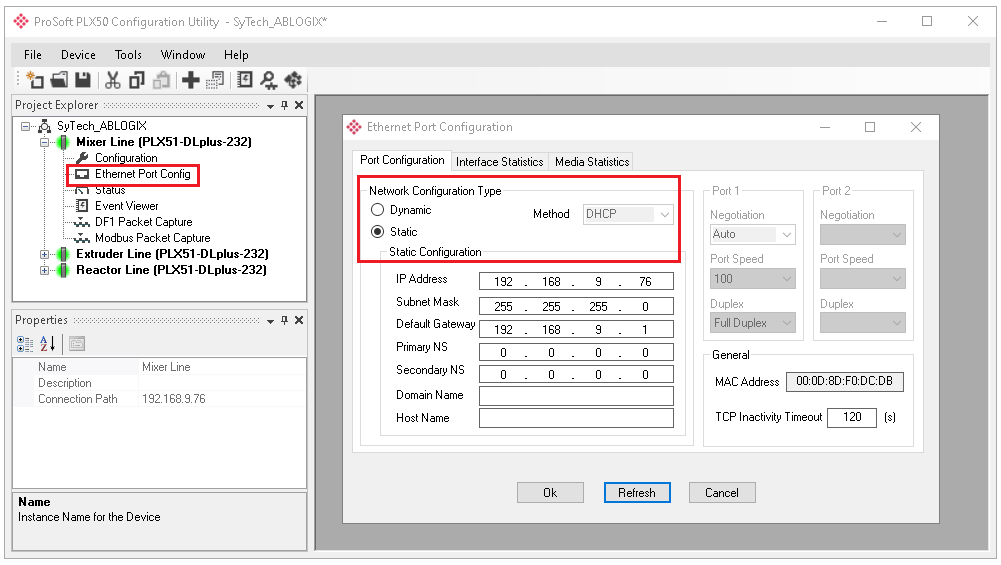
Task: Switch to Media Statistics tab
Action: (592, 162)
